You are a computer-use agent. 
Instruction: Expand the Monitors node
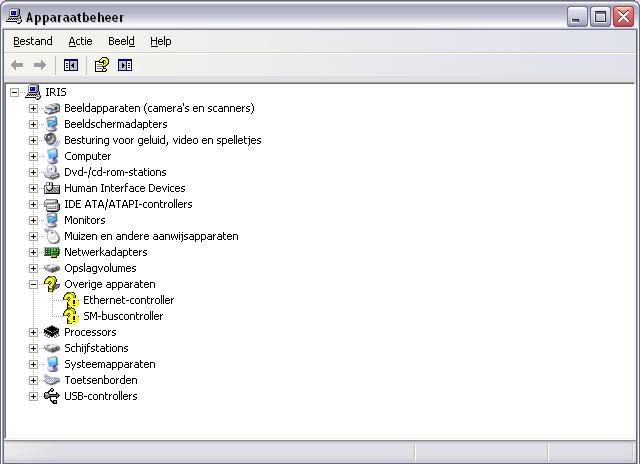[33, 220]
